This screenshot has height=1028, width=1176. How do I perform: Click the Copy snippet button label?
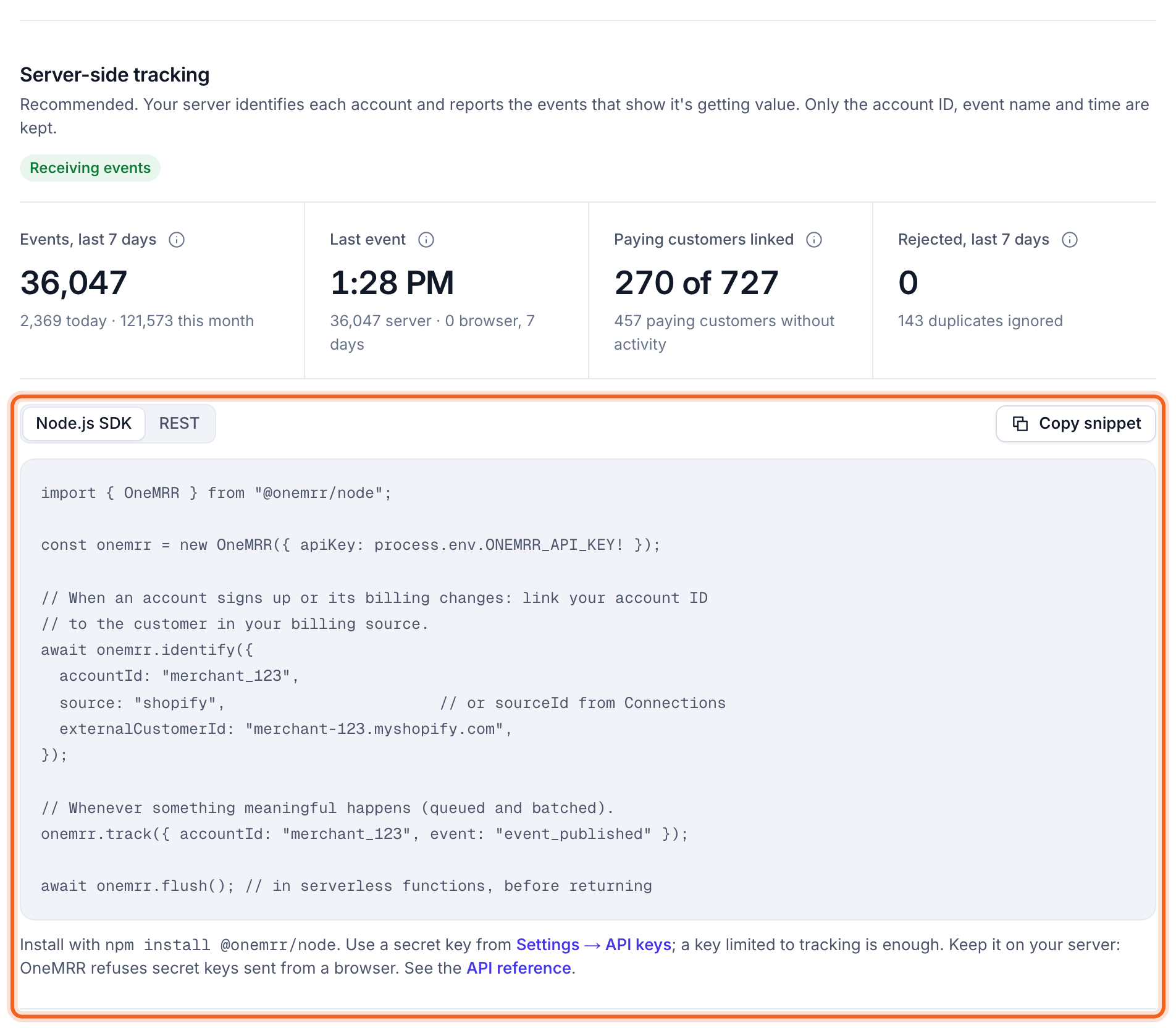point(1090,424)
